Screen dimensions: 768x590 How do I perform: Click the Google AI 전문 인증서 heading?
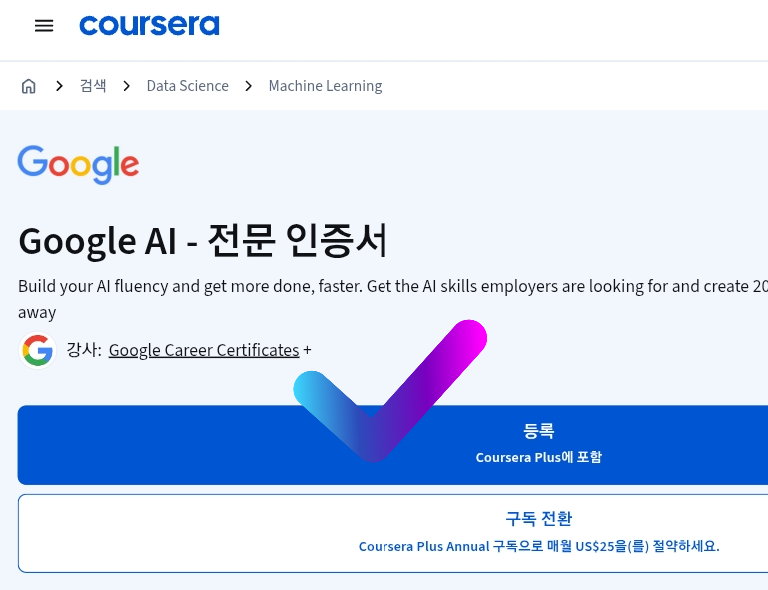coord(203,240)
